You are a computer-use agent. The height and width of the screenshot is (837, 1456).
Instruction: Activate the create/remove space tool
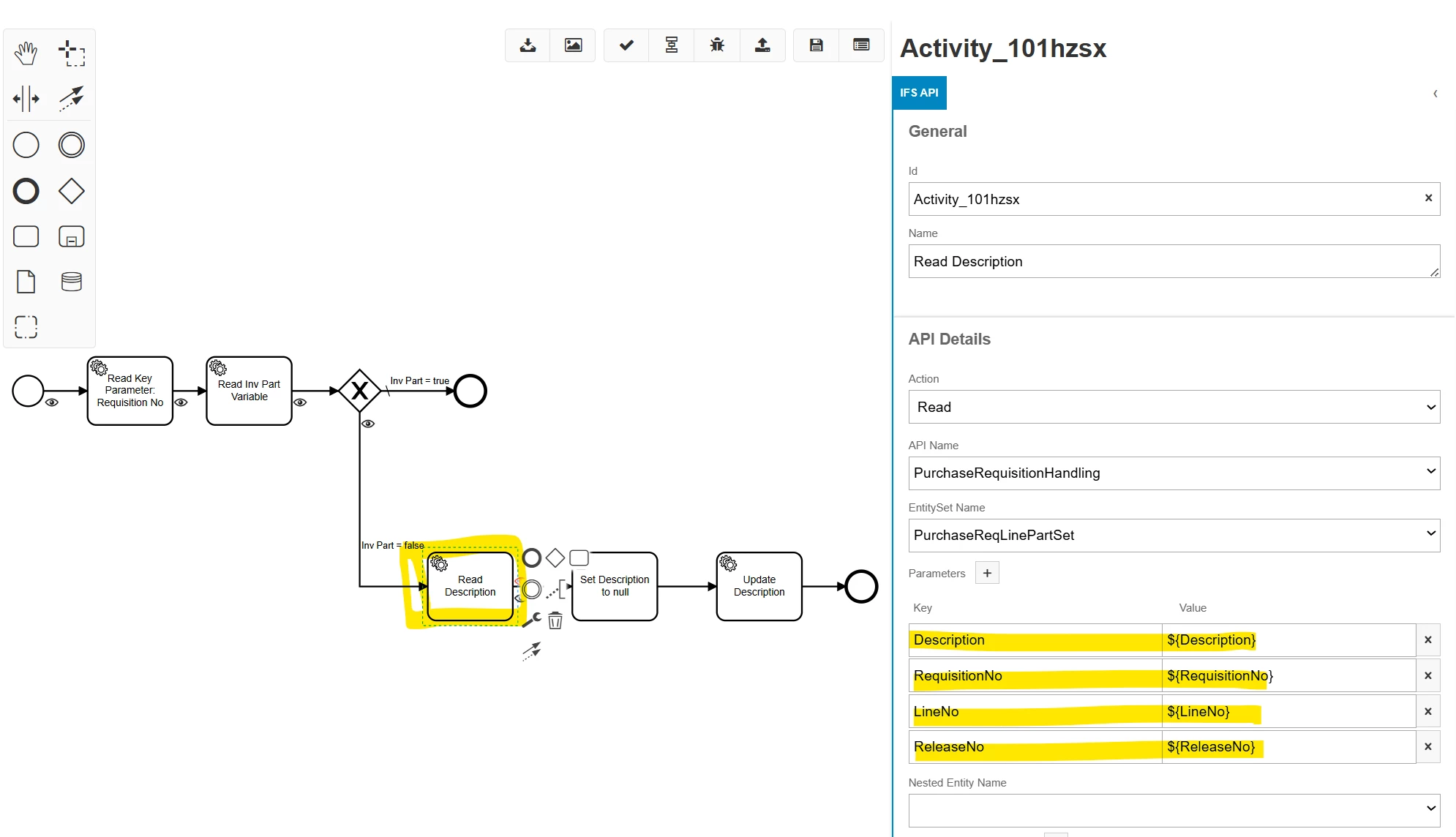pyautogui.click(x=26, y=99)
